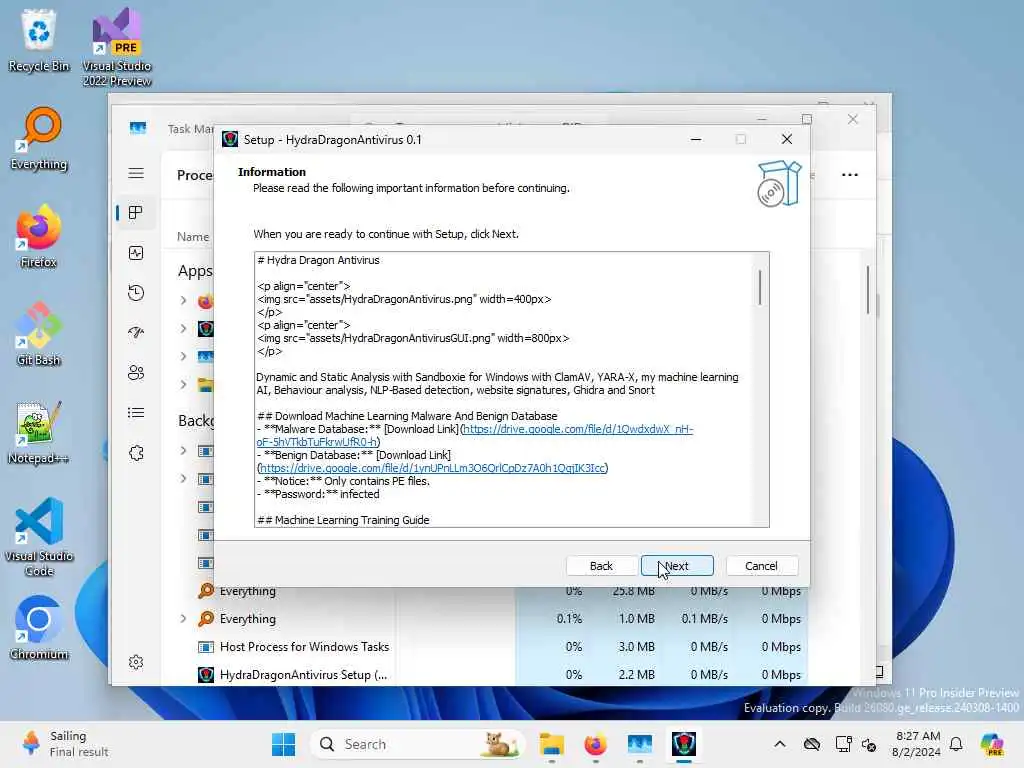The width and height of the screenshot is (1024, 768).
Task: Minimize the HydraDragonAntivirus setup window
Action: tap(696, 139)
